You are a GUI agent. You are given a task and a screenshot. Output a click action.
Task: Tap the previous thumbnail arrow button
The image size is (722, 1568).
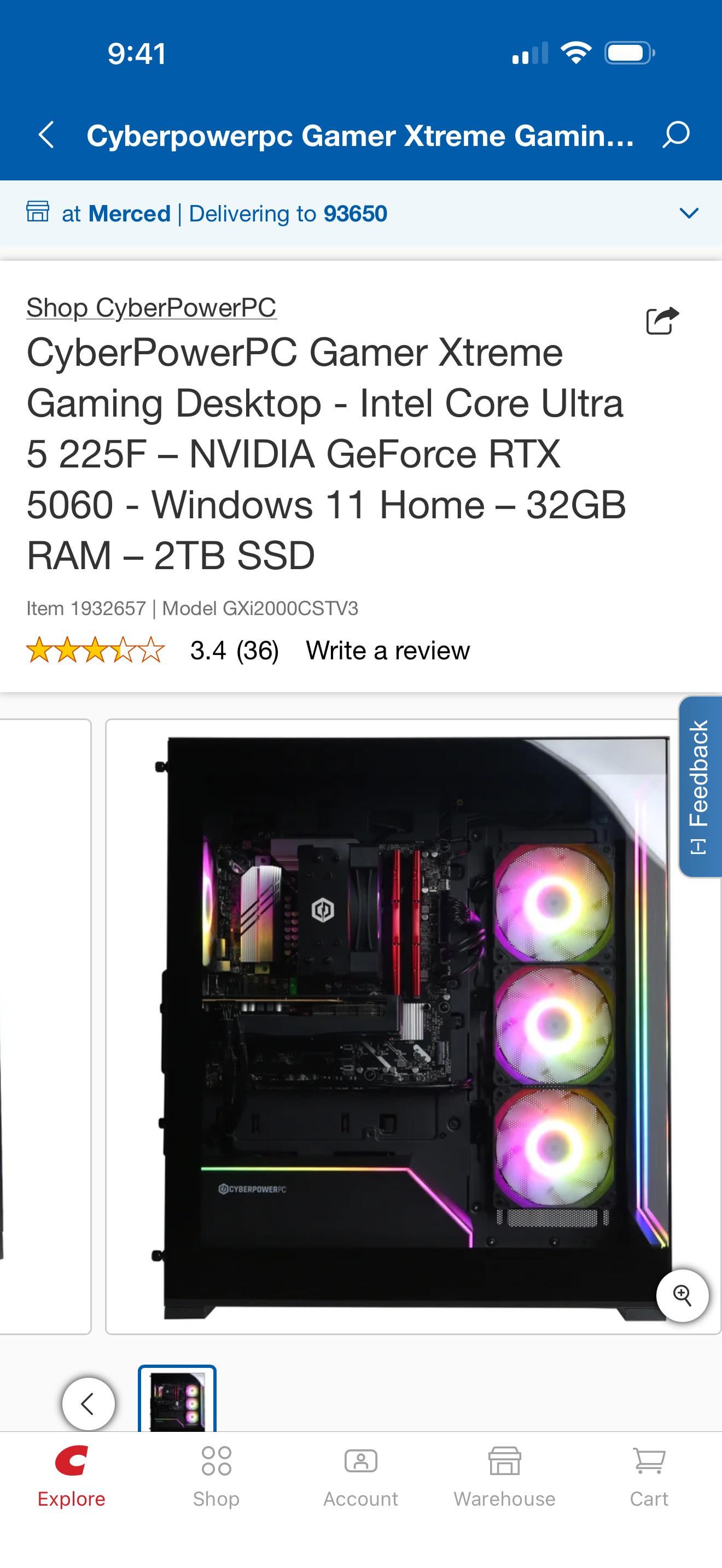pyautogui.click(x=88, y=1403)
